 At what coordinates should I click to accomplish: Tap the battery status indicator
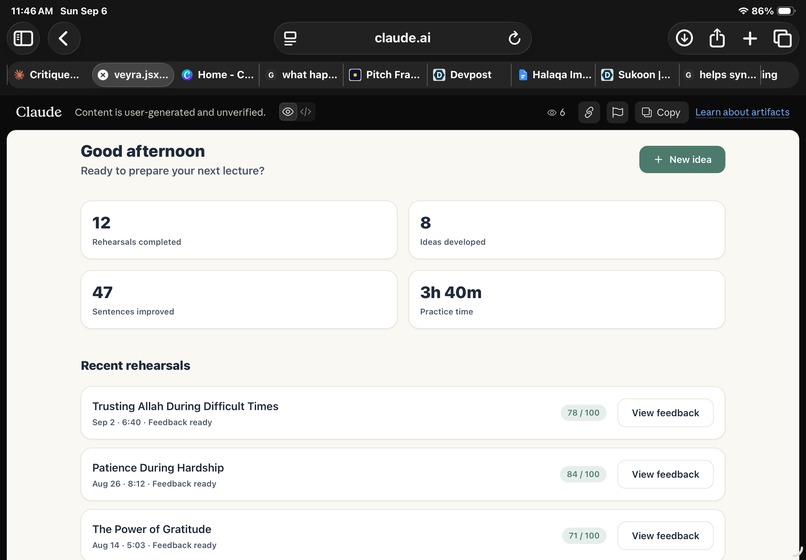(x=786, y=11)
